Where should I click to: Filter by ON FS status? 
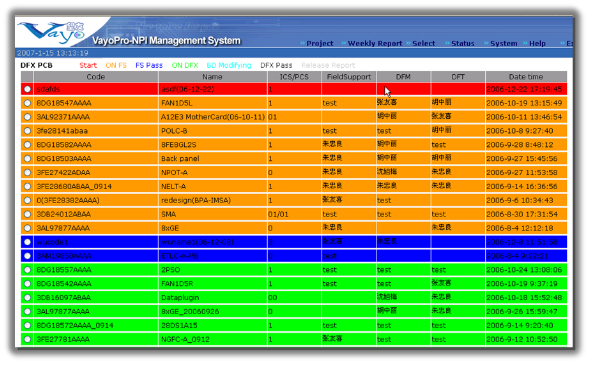point(116,65)
